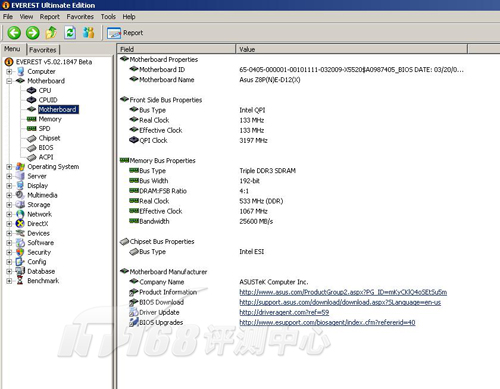500x389 pixels.
Task: Select the Bandwidth row
Action: click(201, 221)
